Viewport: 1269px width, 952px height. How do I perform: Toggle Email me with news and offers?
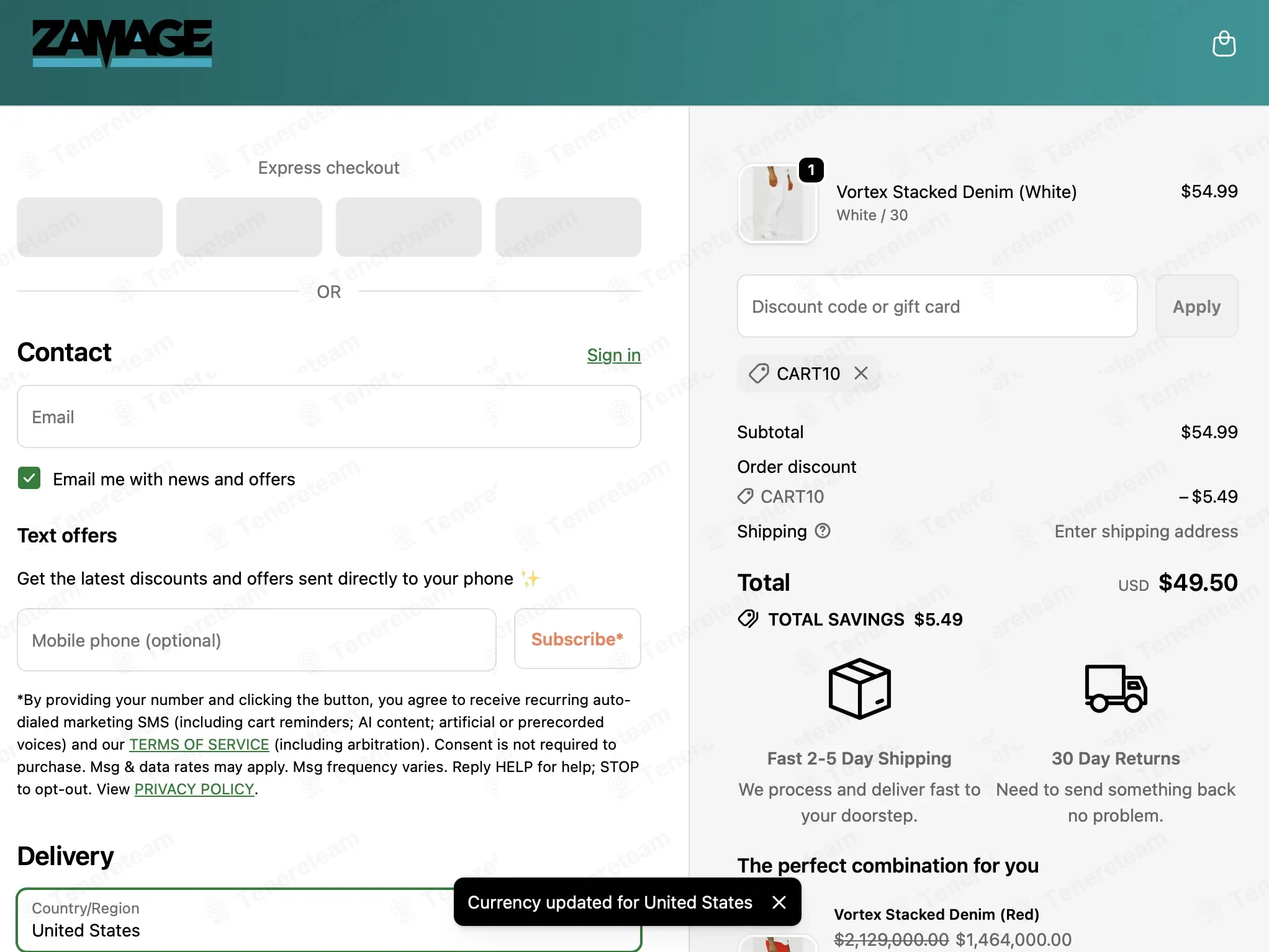[x=29, y=478]
